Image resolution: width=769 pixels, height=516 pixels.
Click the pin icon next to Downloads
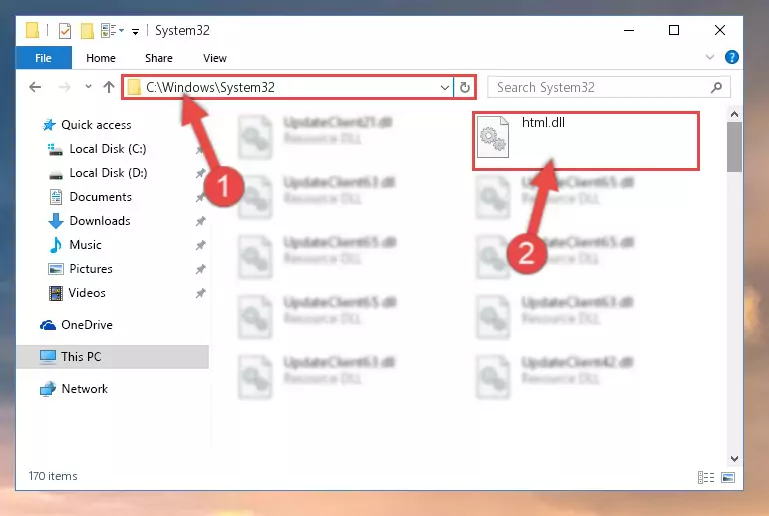pyautogui.click(x=200, y=221)
